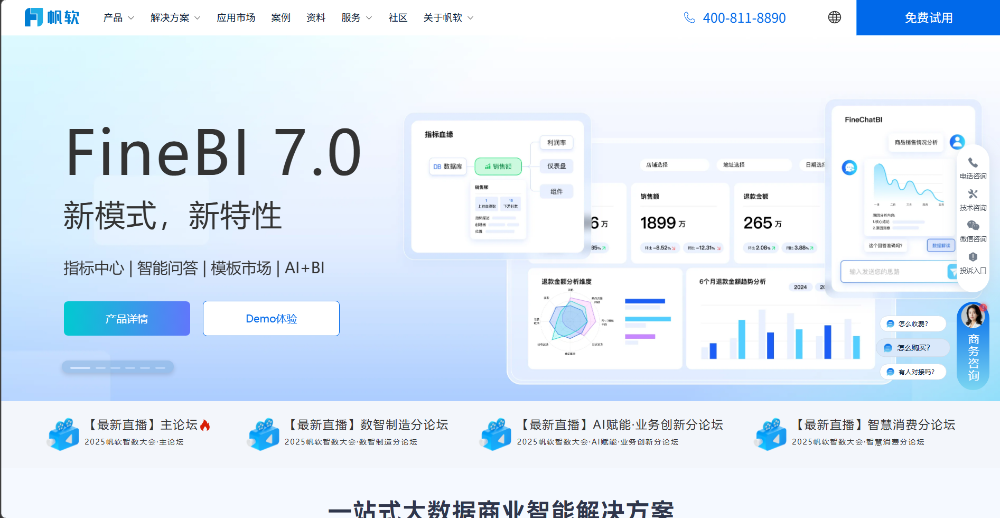1000x518 pixels.
Task: Click the Demo体验 button
Action: [272, 318]
